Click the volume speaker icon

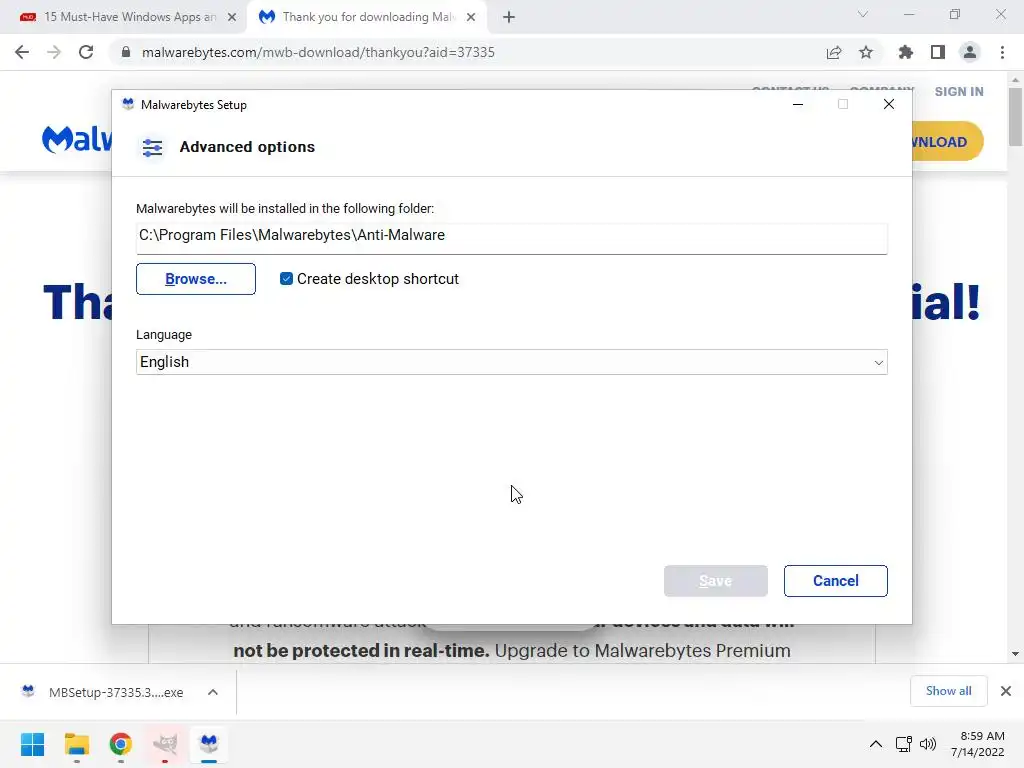coord(927,744)
